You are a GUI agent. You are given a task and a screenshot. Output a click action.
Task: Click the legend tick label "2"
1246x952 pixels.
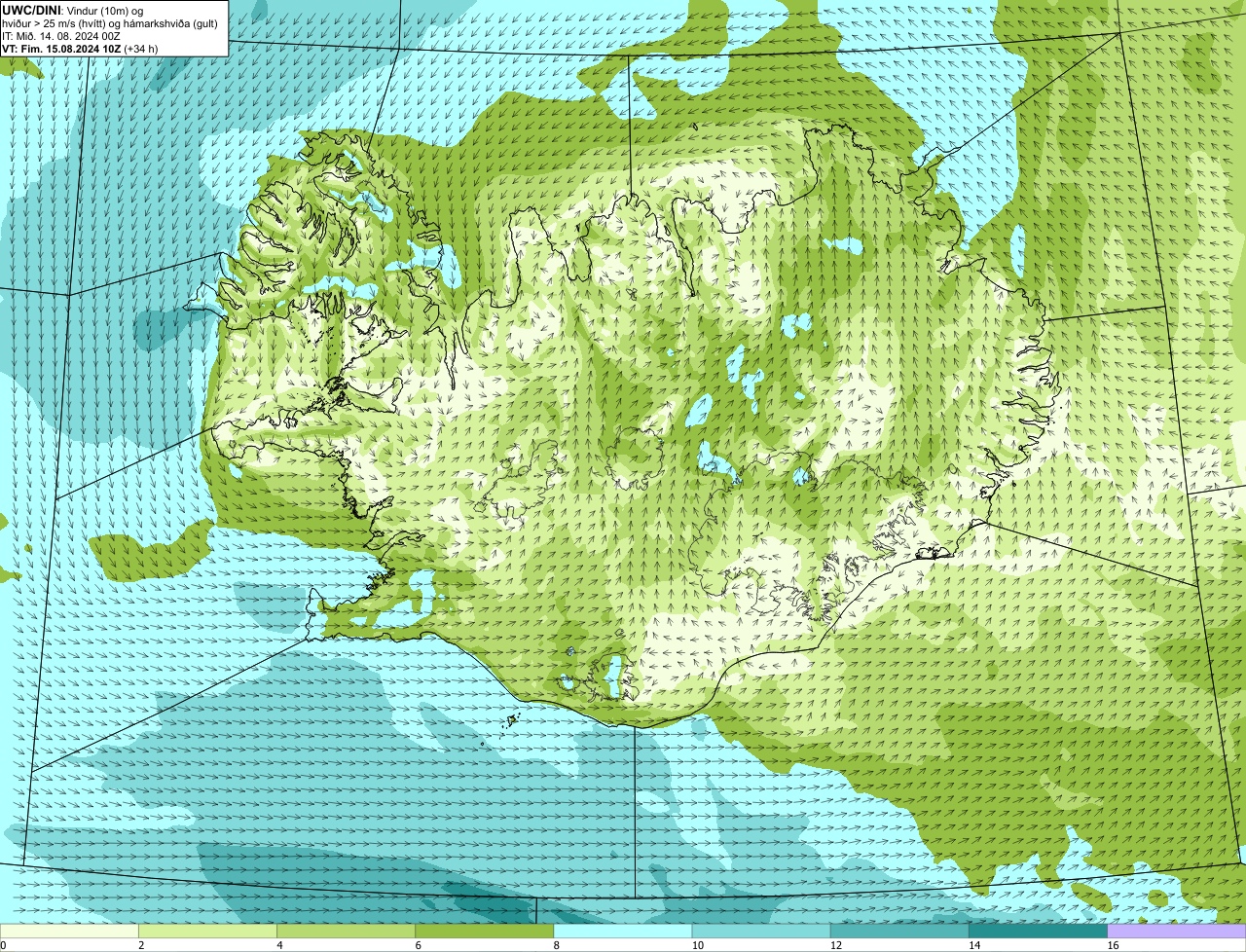point(141,945)
